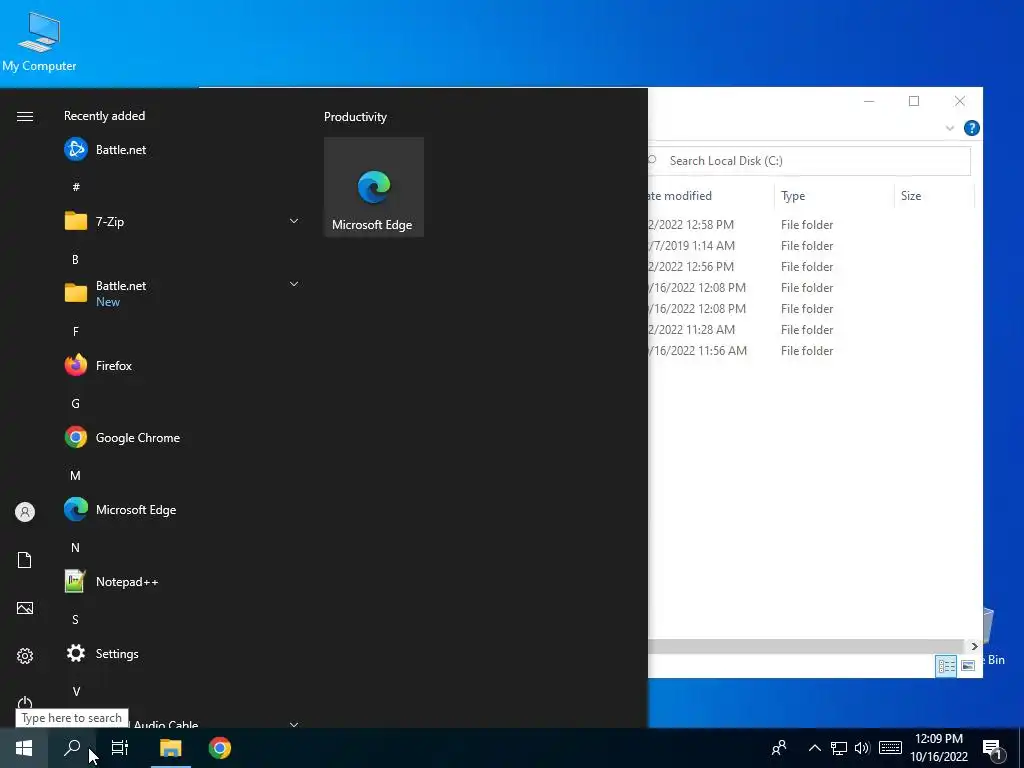This screenshot has height=768, width=1024.
Task: Click the letter V section header
Action: pyautogui.click(x=75, y=691)
